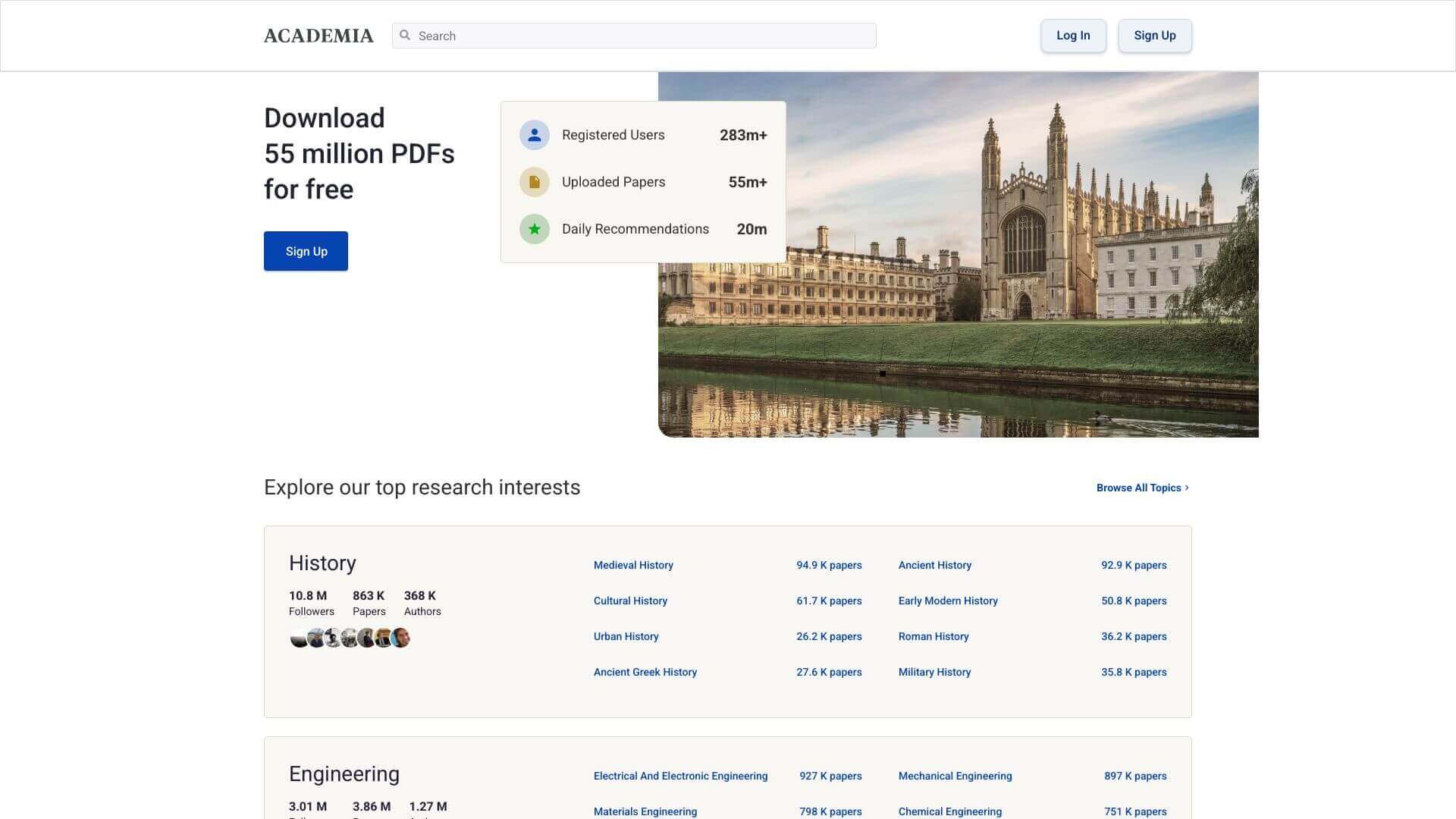Click the chevron next to Browse All Topics
The height and width of the screenshot is (819, 1456).
click(1187, 487)
